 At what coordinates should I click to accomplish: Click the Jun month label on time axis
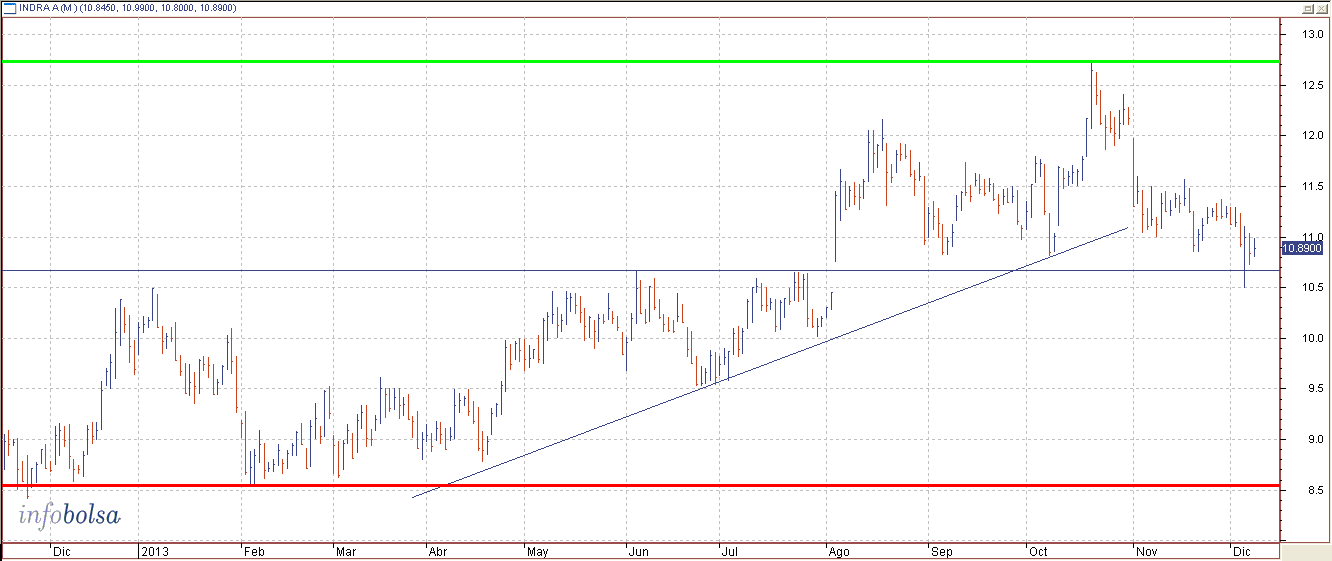[637, 551]
